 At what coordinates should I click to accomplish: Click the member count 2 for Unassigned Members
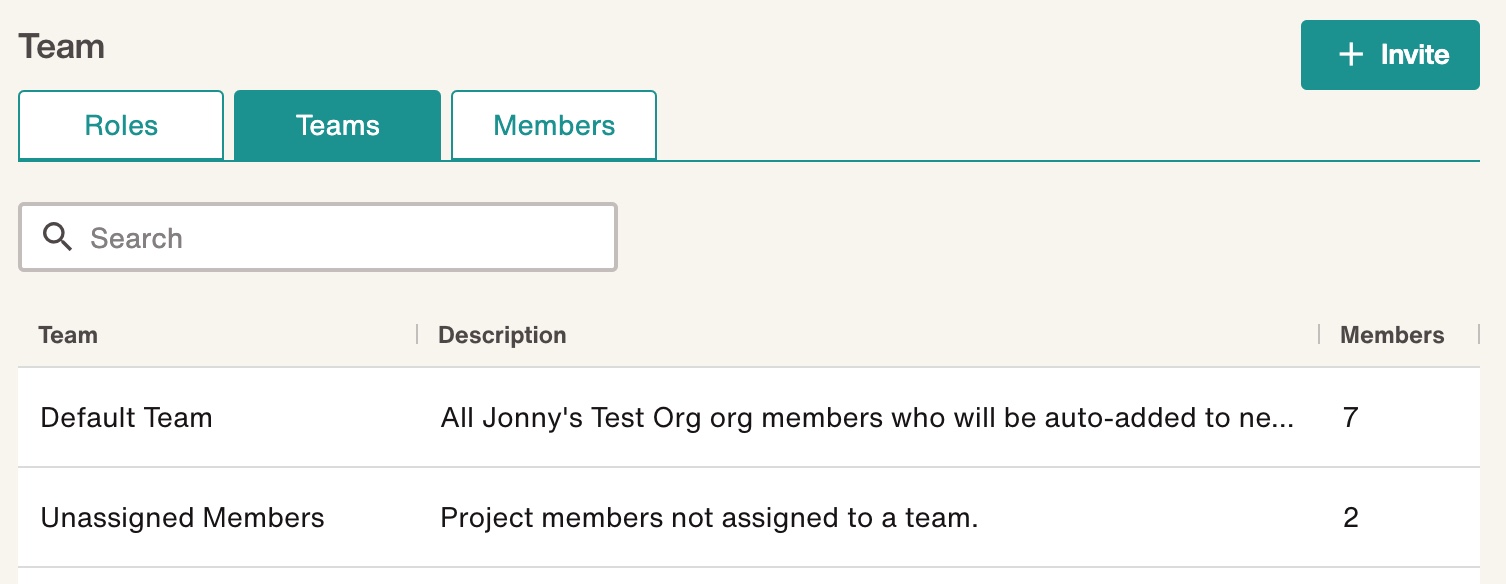(1350, 518)
